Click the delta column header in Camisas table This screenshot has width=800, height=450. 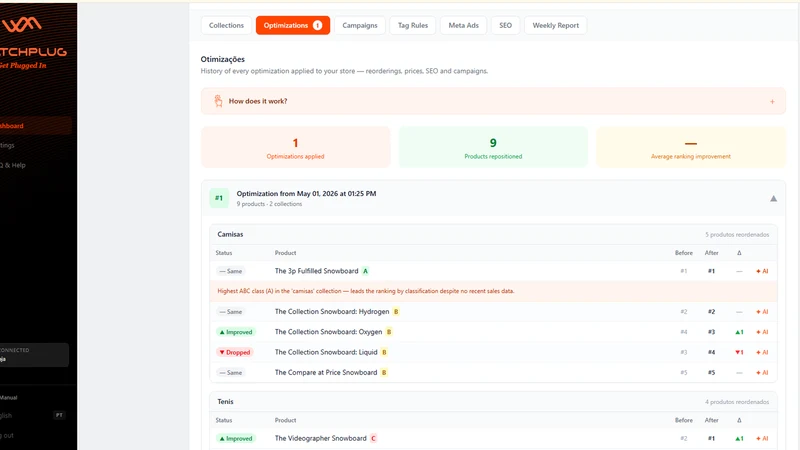739,253
